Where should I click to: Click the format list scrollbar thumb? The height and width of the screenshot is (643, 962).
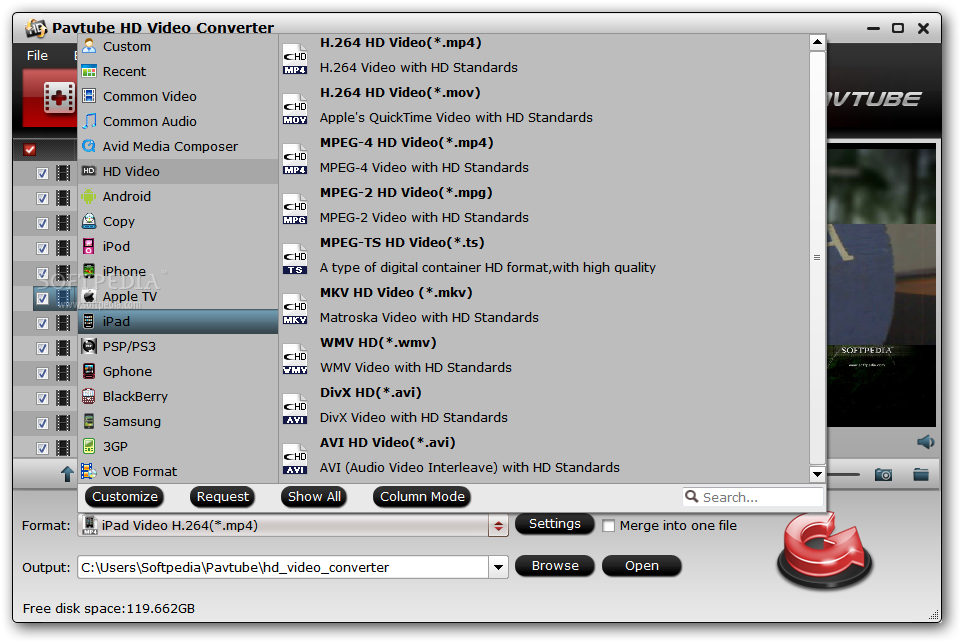click(x=817, y=258)
